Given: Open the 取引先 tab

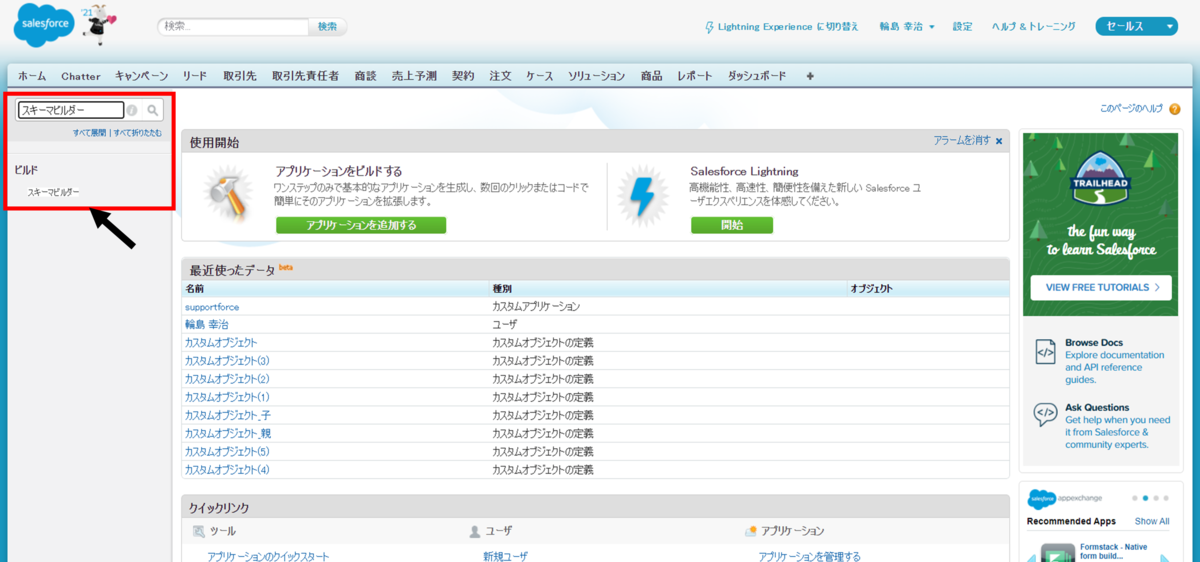Looking at the screenshot, I should [x=240, y=76].
